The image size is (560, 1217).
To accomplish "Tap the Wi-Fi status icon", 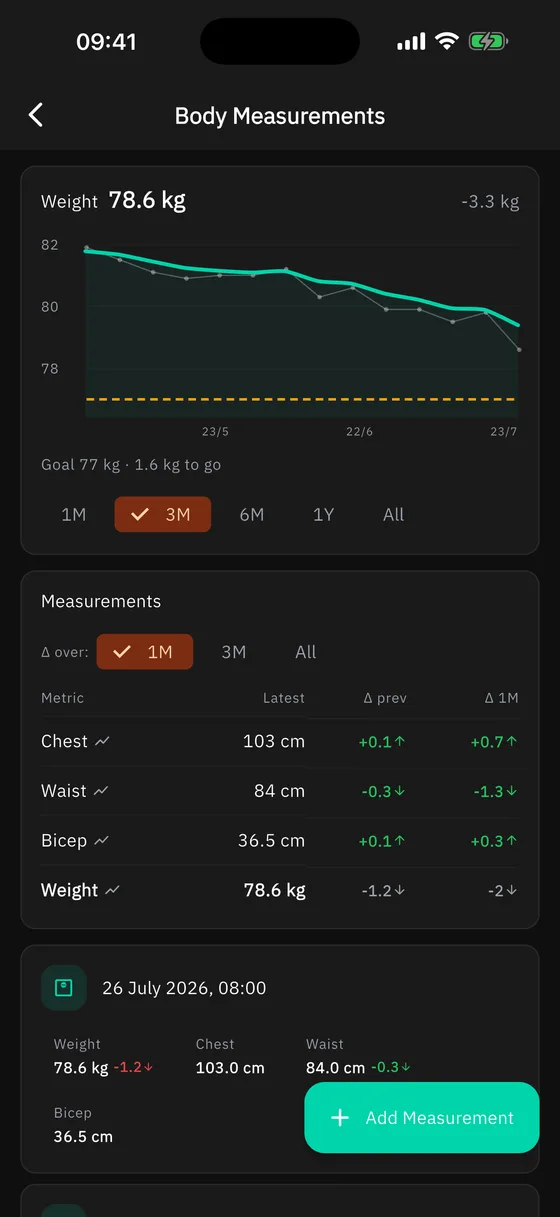I will (x=446, y=42).
